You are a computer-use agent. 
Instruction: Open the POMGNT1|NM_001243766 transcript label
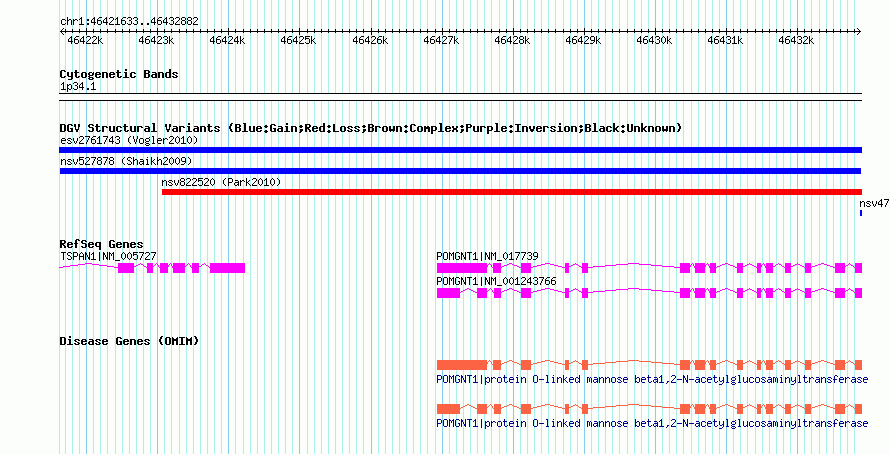497,281
